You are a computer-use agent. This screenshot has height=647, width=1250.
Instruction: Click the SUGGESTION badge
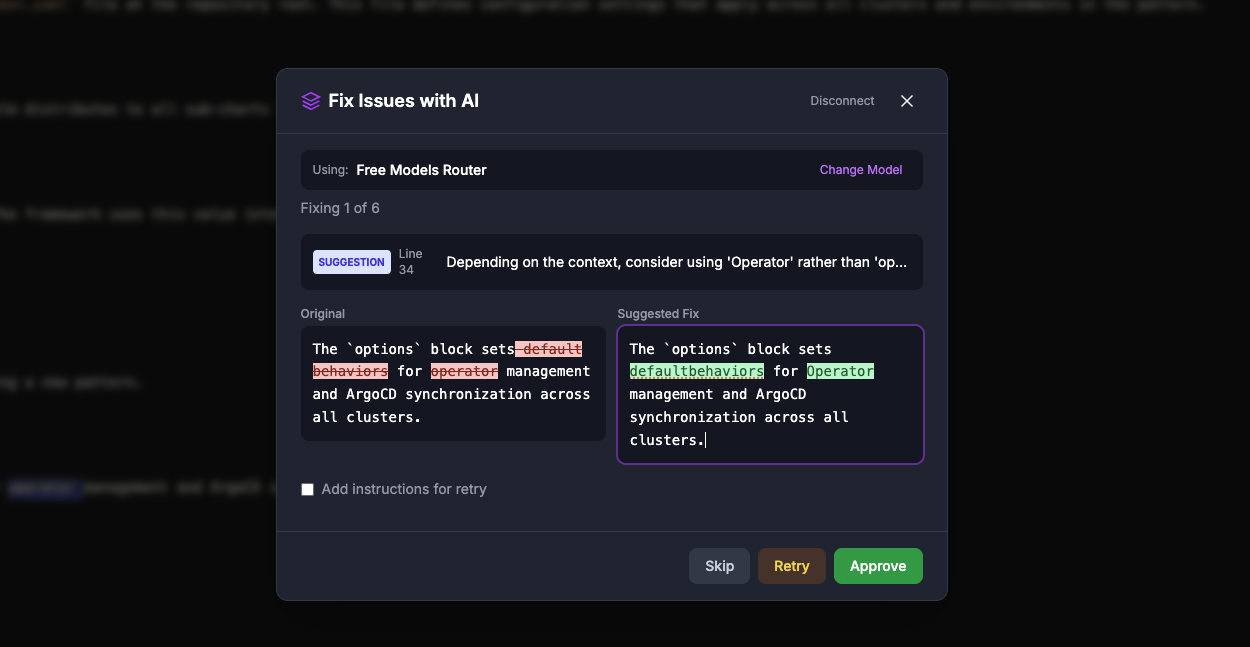coord(351,262)
